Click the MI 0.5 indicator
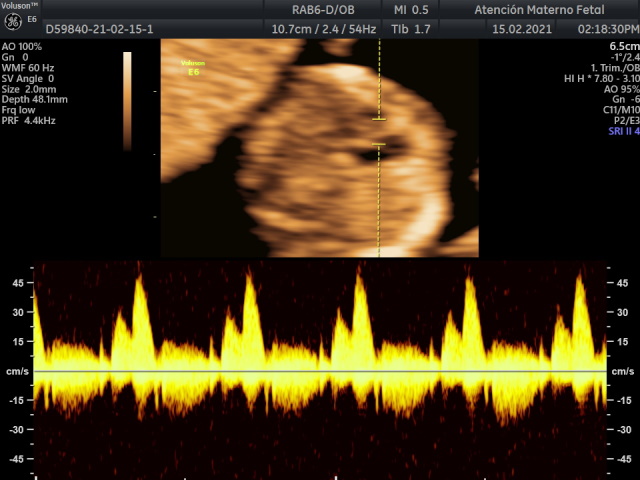Screen dimensions: 640x480 (412, 9)
